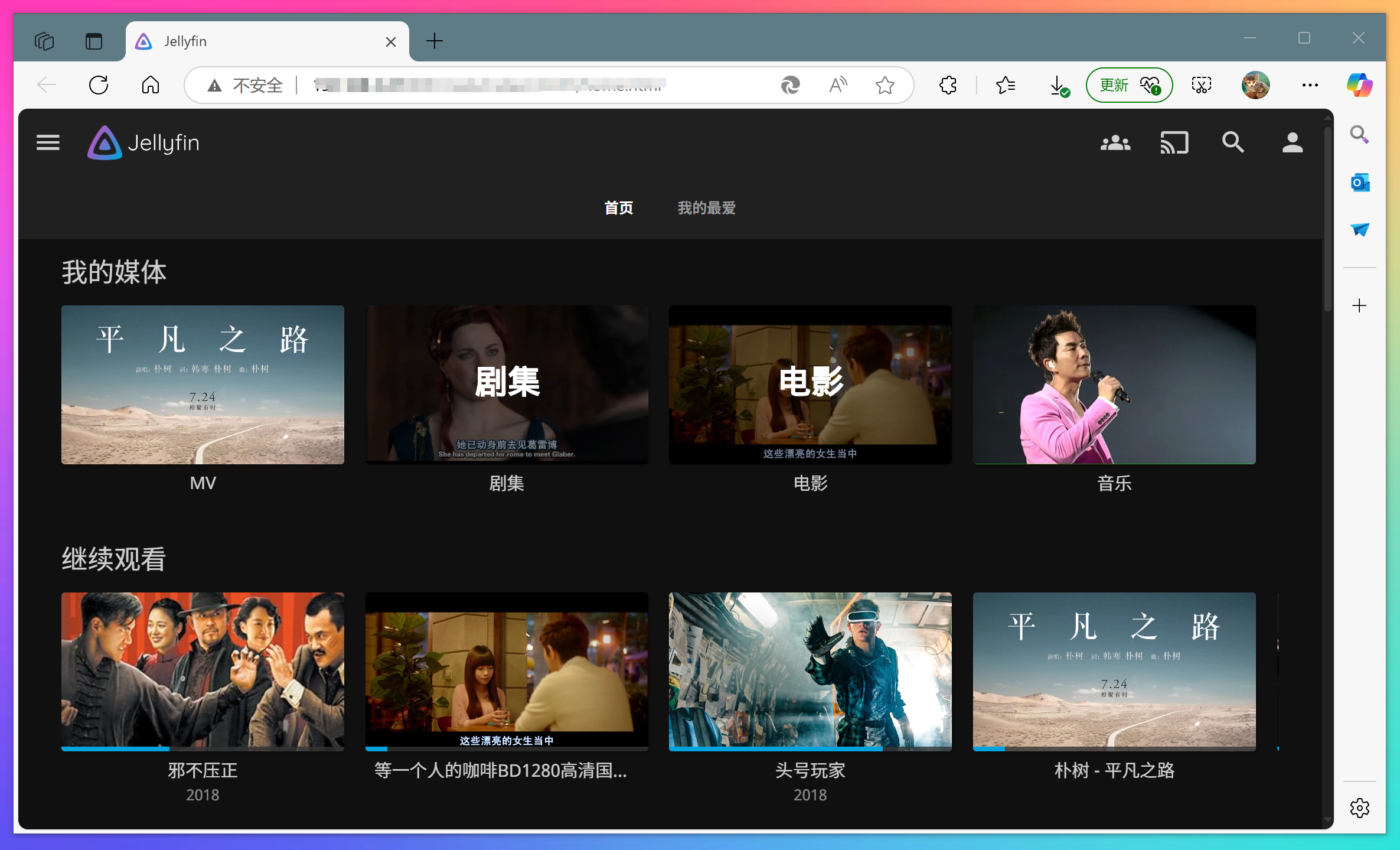Open the browser downloads icon
The image size is (1400, 850).
click(x=1058, y=85)
